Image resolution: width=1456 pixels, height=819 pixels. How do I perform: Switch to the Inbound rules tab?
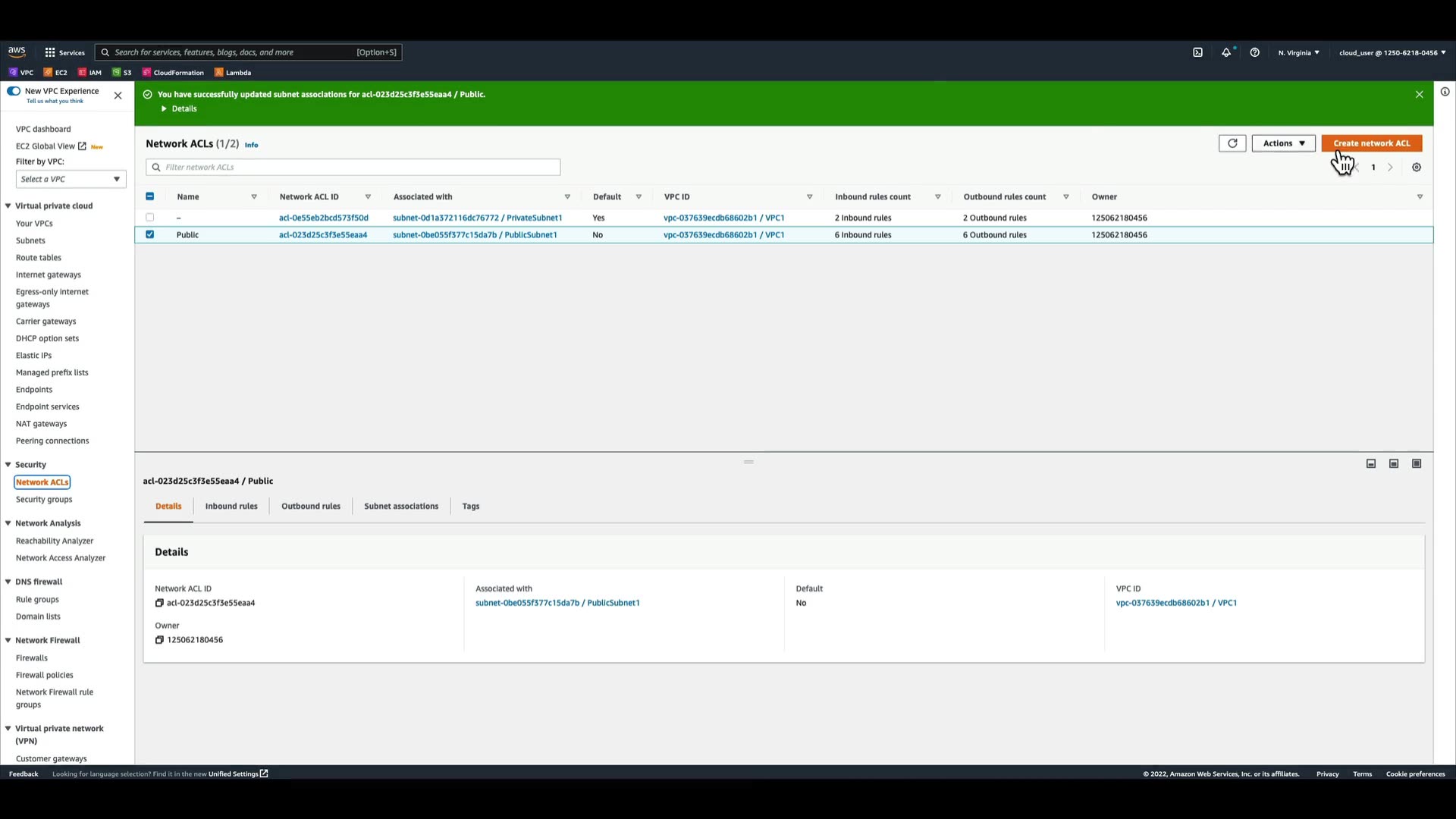[231, 506]
